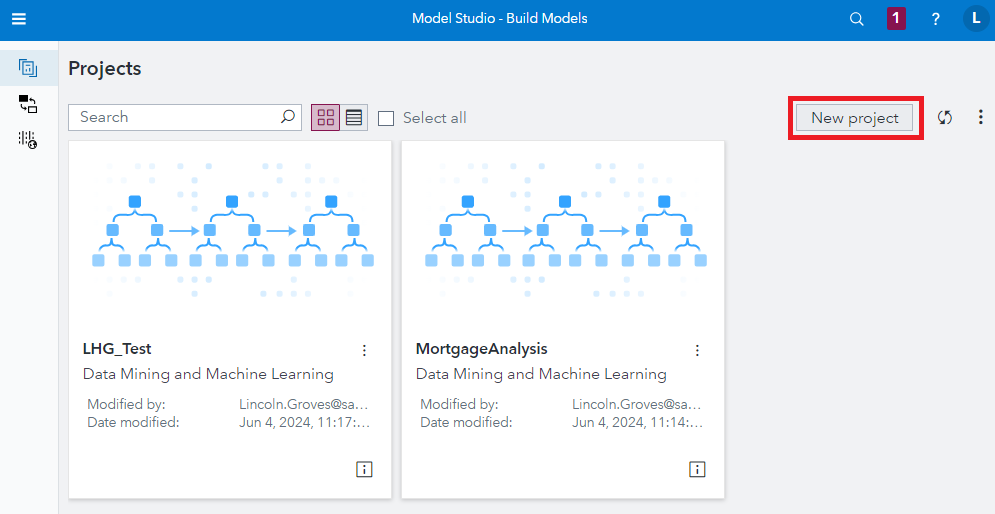
Task: Refresh the projects list
Action: pyautogui.click(x=945, y=117)
